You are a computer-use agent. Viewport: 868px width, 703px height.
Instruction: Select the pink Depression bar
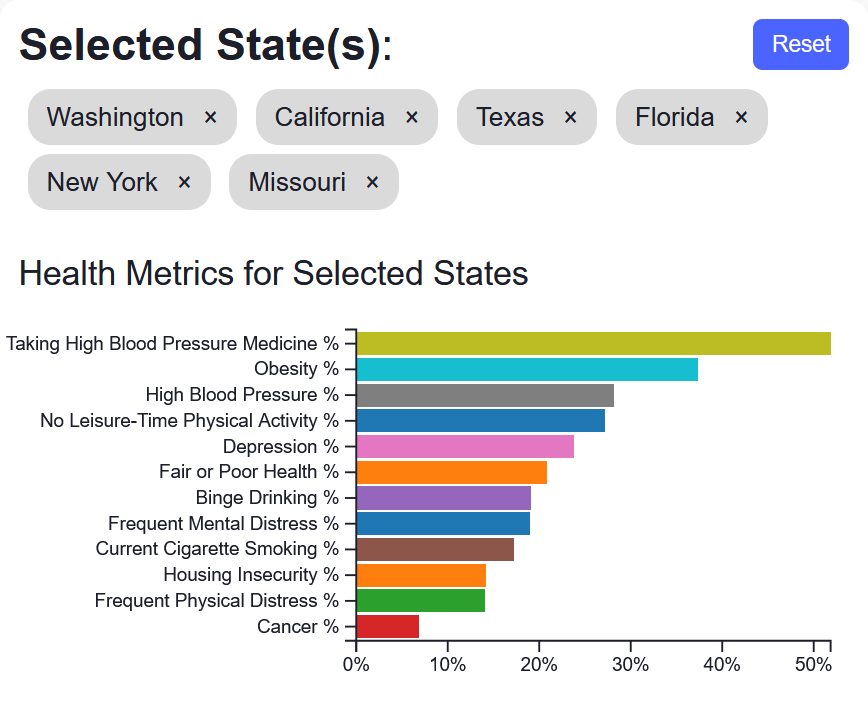(x=464, y=446)
